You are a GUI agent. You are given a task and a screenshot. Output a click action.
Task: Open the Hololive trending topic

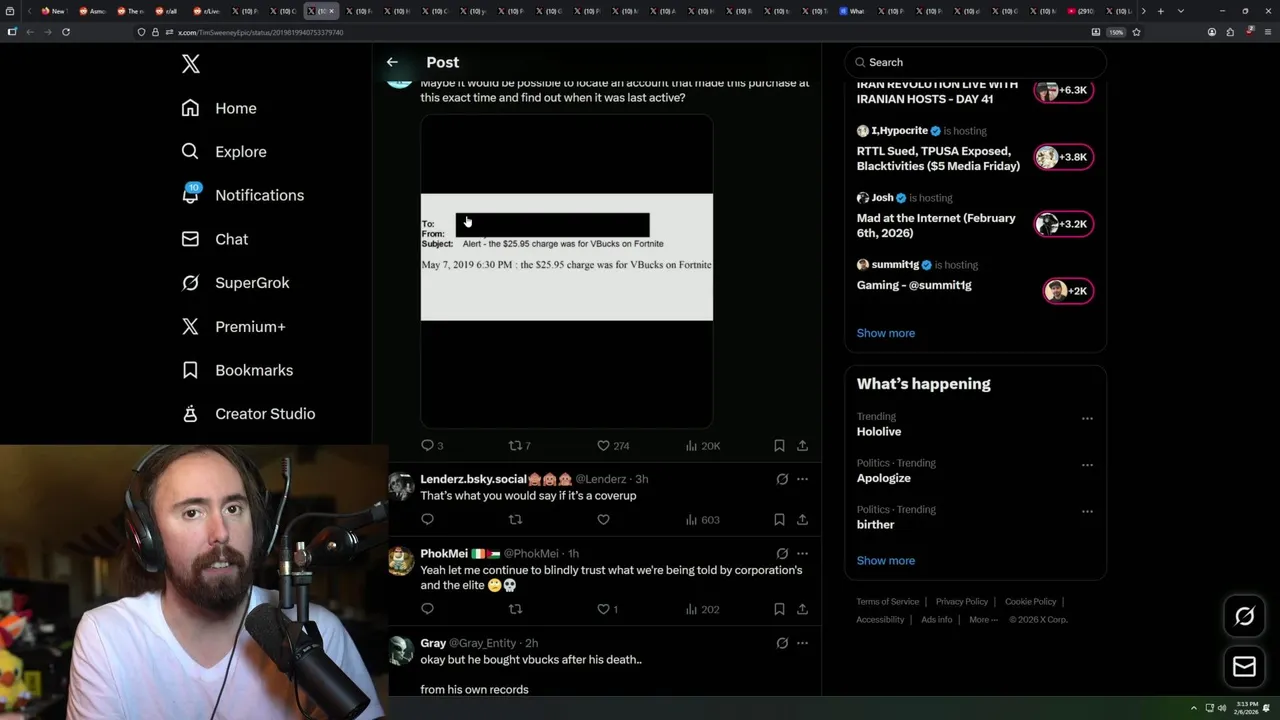(x=879, y=432)
